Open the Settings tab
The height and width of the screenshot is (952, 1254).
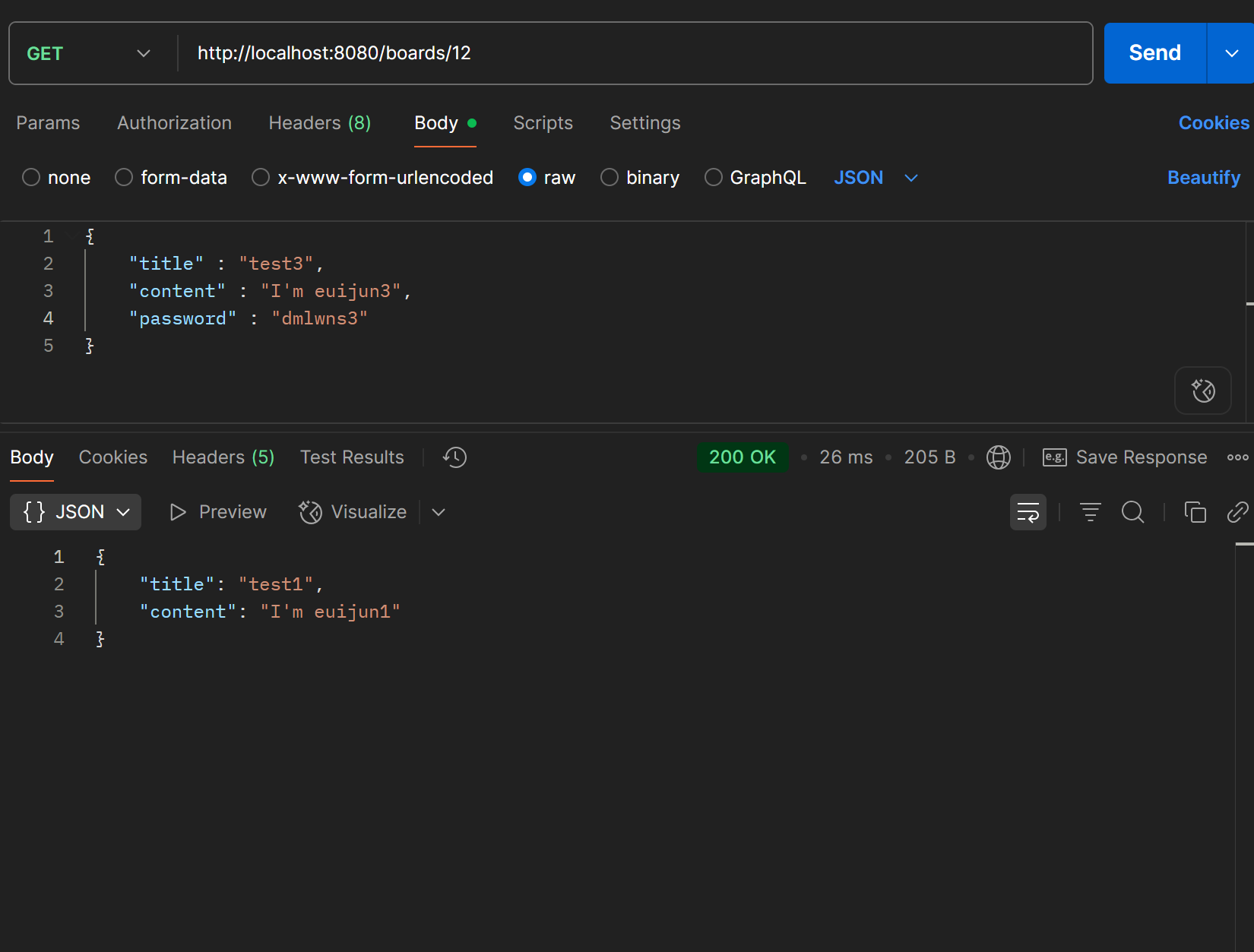tap(645, 123)
